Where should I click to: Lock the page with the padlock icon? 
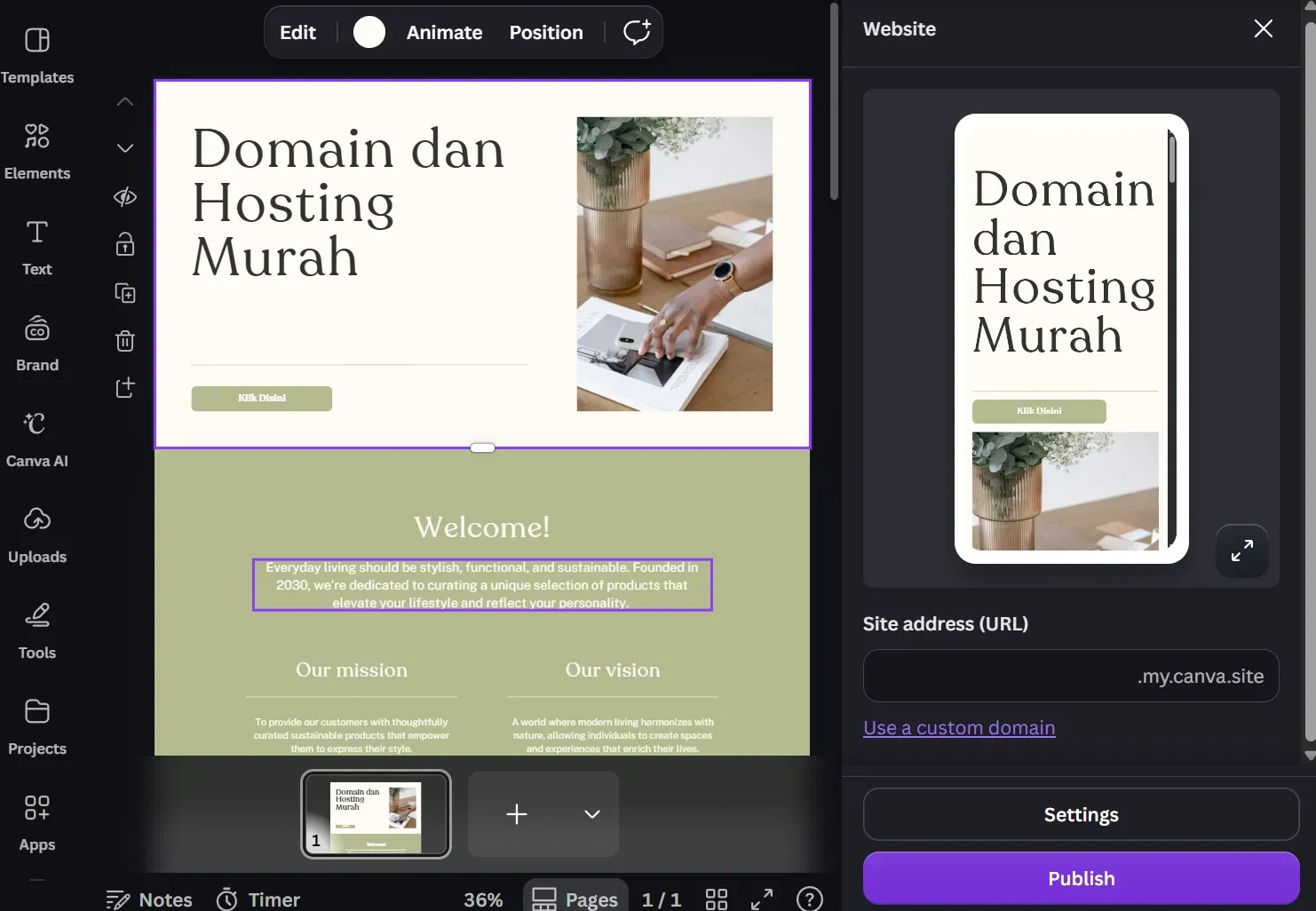125,244
